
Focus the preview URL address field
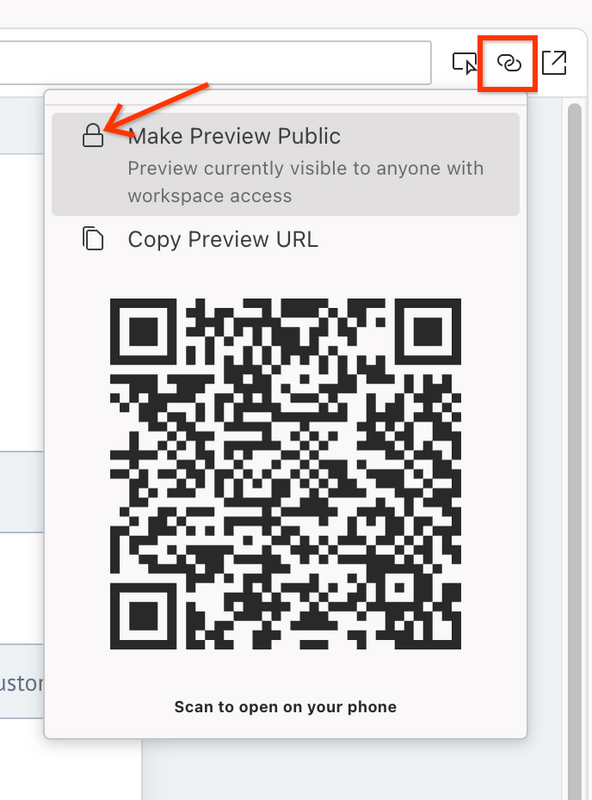point(215,63)
